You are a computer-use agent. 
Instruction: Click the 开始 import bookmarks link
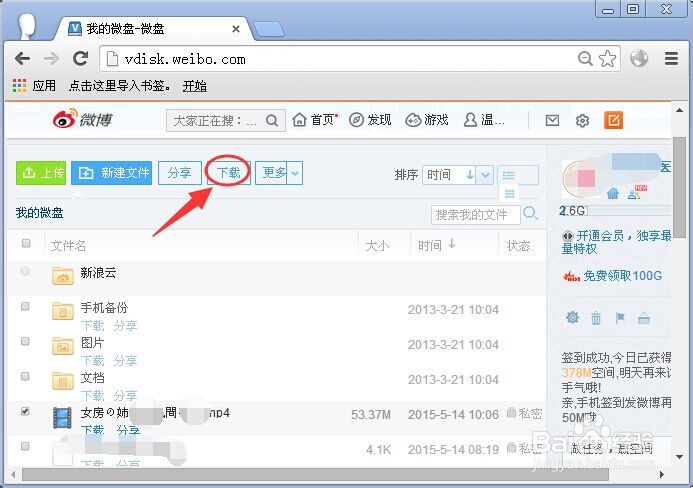point(194,86)
